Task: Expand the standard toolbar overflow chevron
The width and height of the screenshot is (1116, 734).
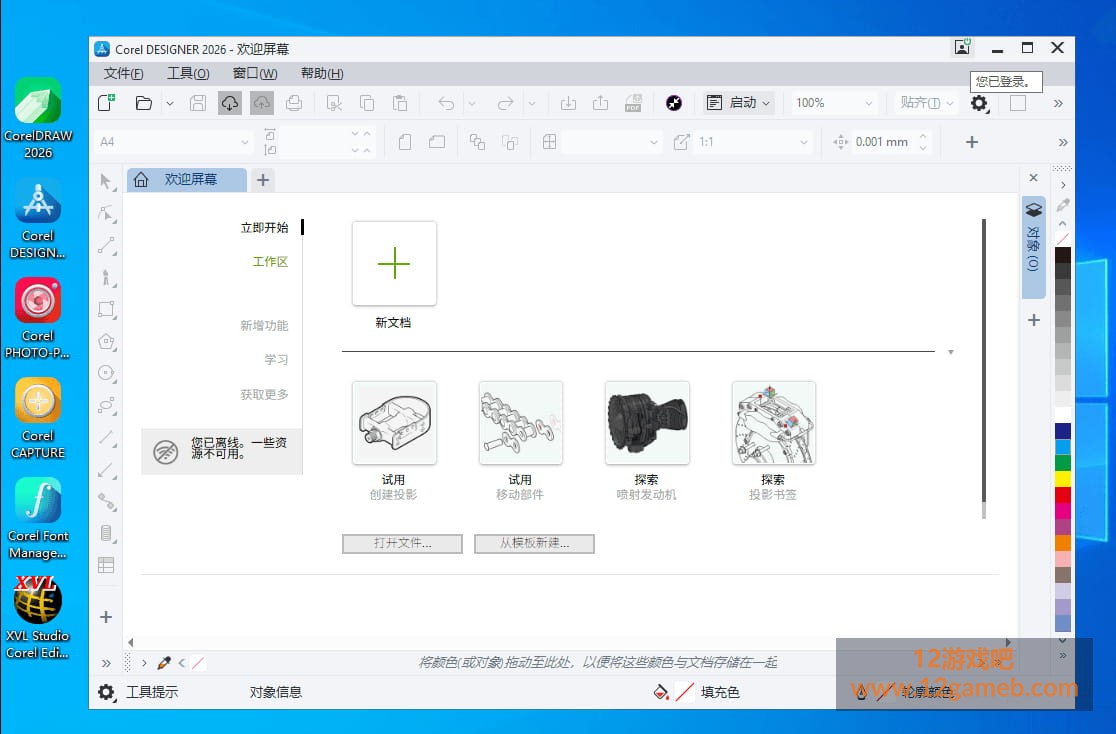Action: [x=1058, y=104]
